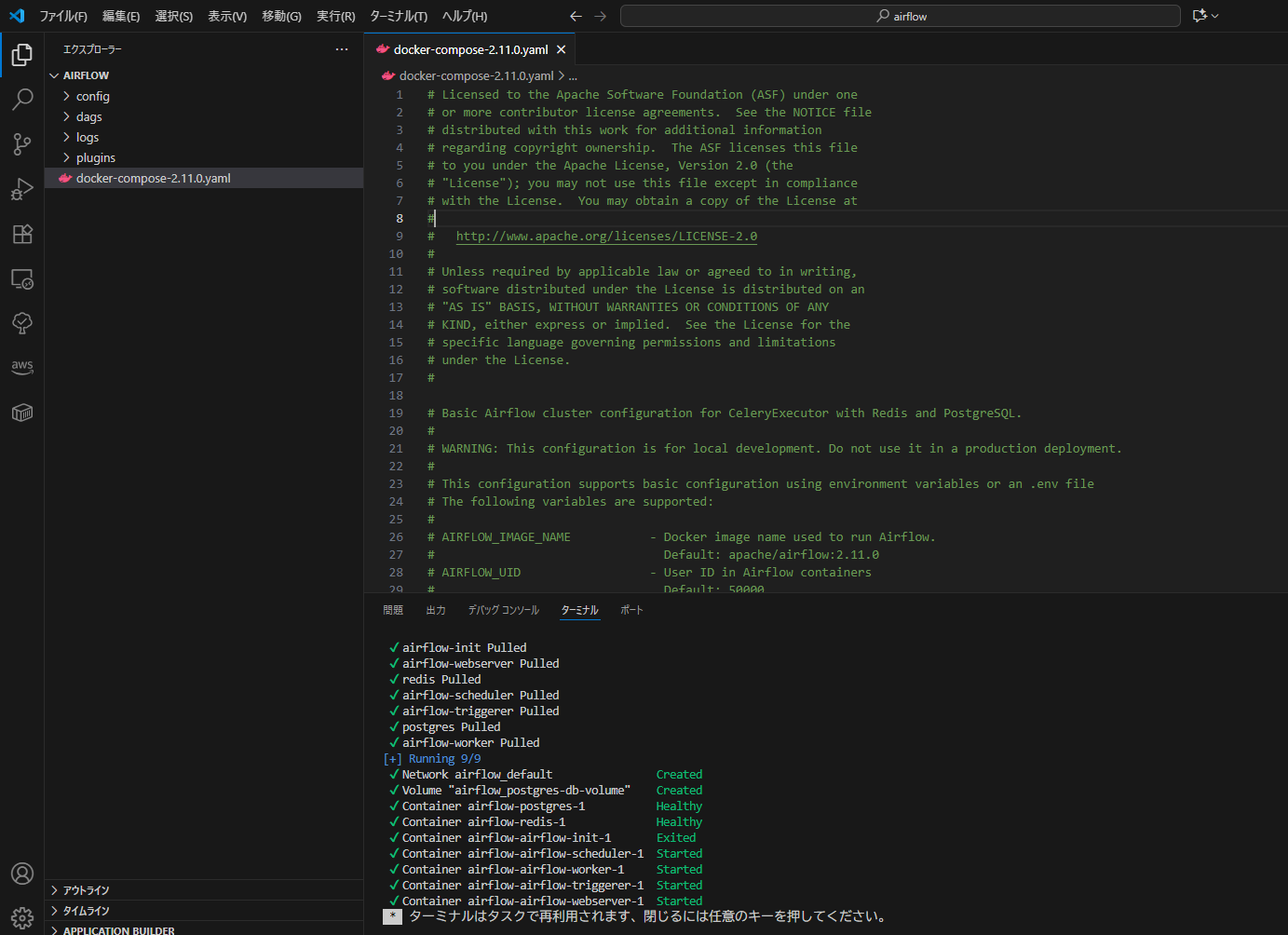Collapse the AIRFLOW folder section
Image resolution: width=1288 pixels, height=935 pixels.
tap(54, 75)
